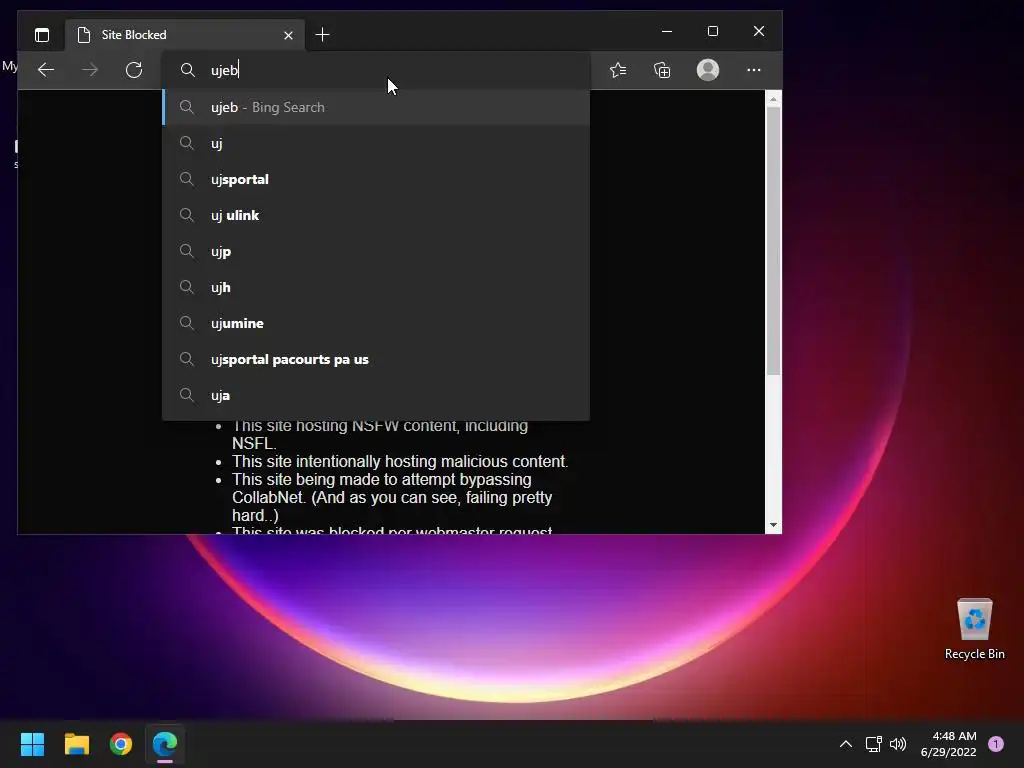Open the volume speaker tray icon
1024x768 pixels.
point(898,744)
